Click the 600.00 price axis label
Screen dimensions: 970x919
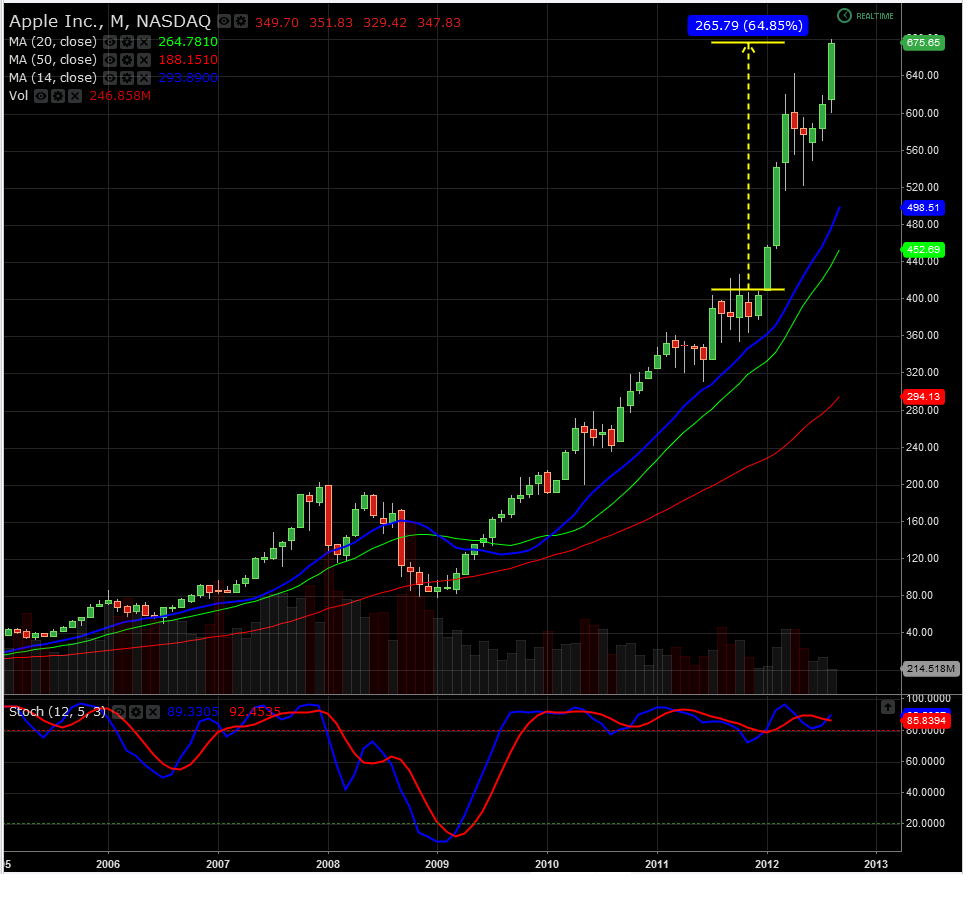tap(922, 113)
